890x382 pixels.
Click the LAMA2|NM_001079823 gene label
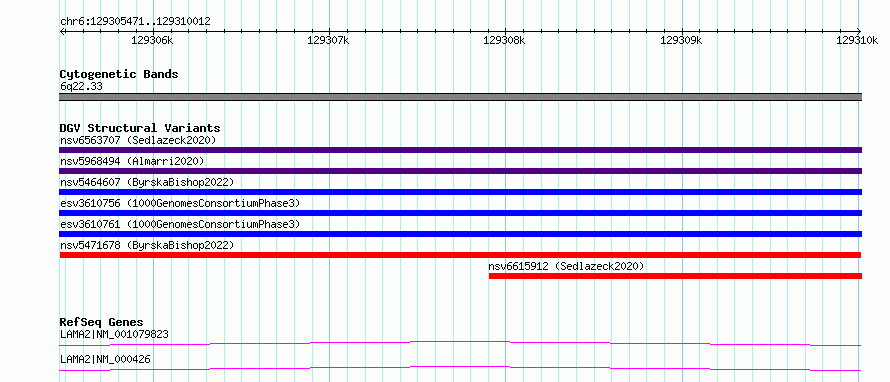click(x=114, y=334)
